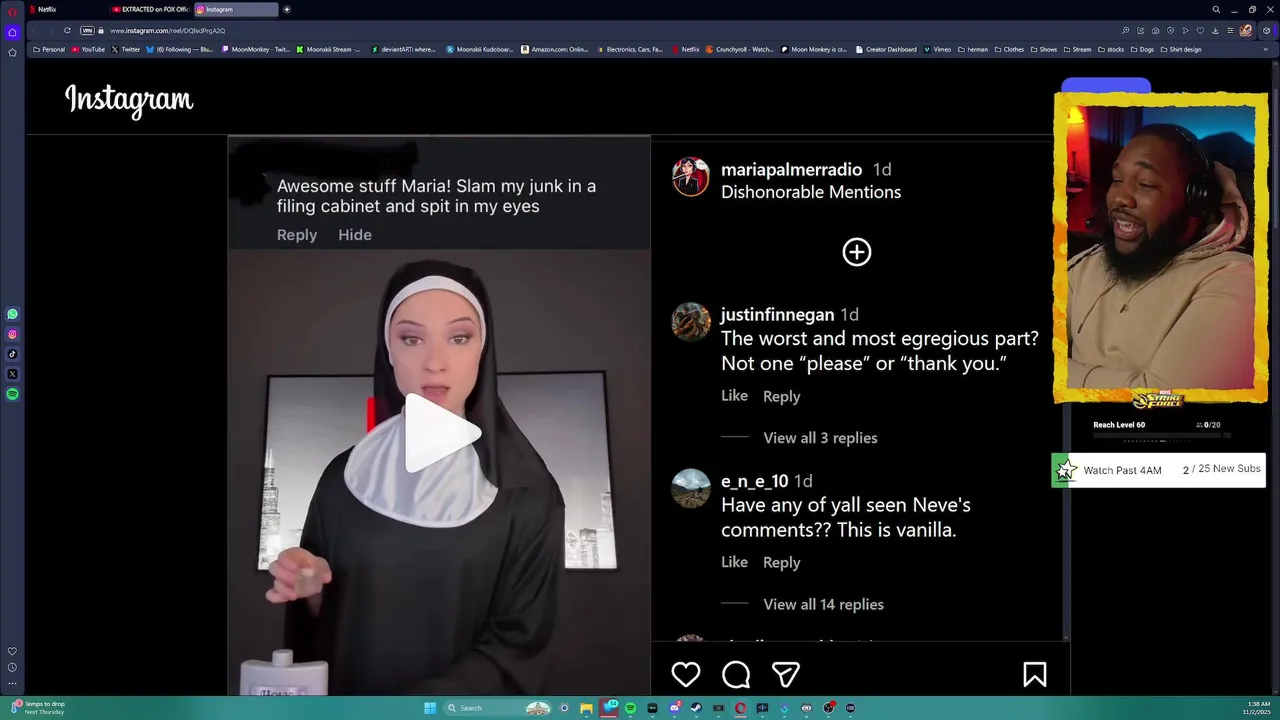Click the comments panel scrollbar
Screen dimensions: 1280x720
click(1067, 390)
